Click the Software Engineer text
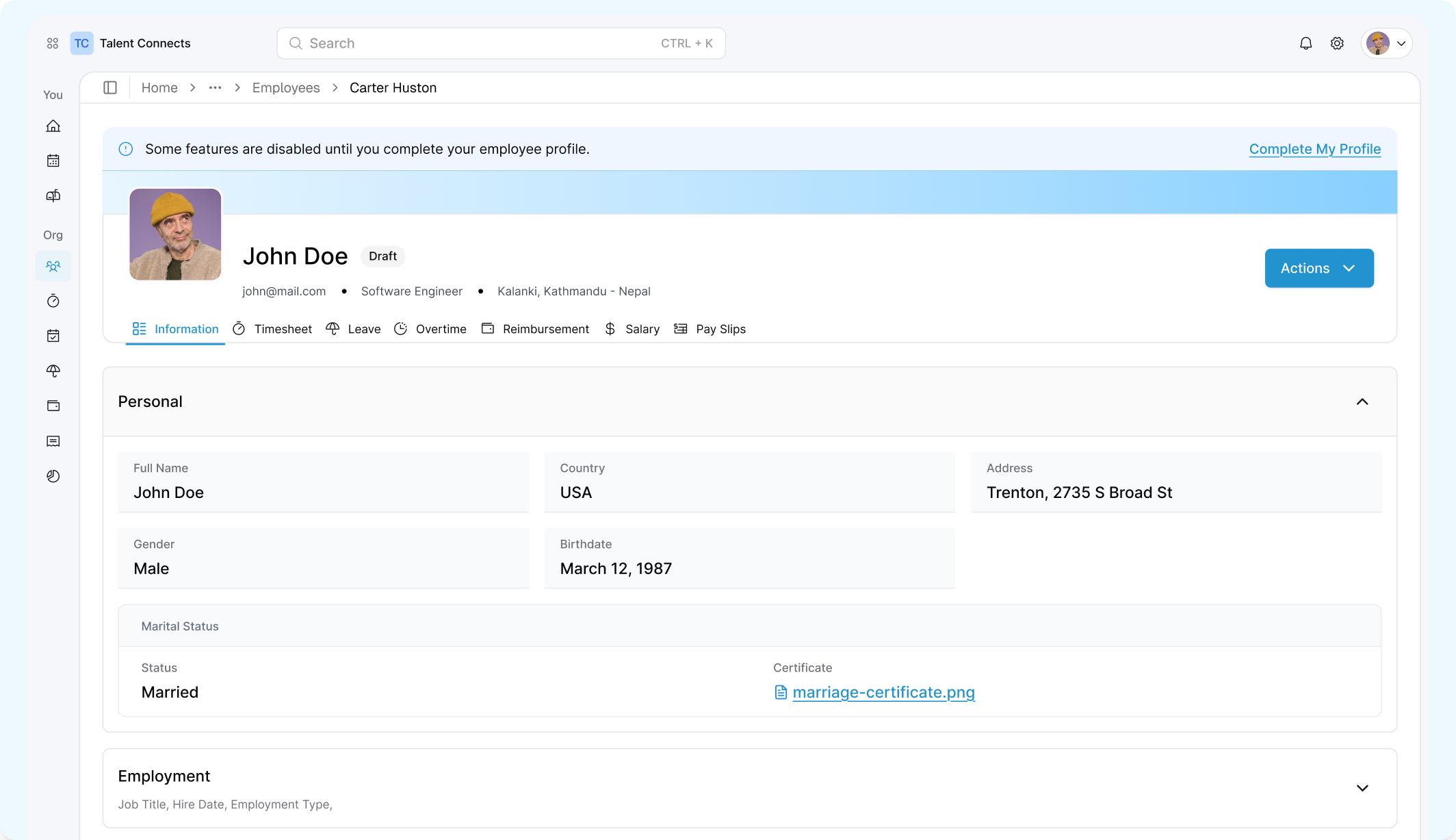The height and width of the screenshot is (840, 1456). [x=412, y=291]
